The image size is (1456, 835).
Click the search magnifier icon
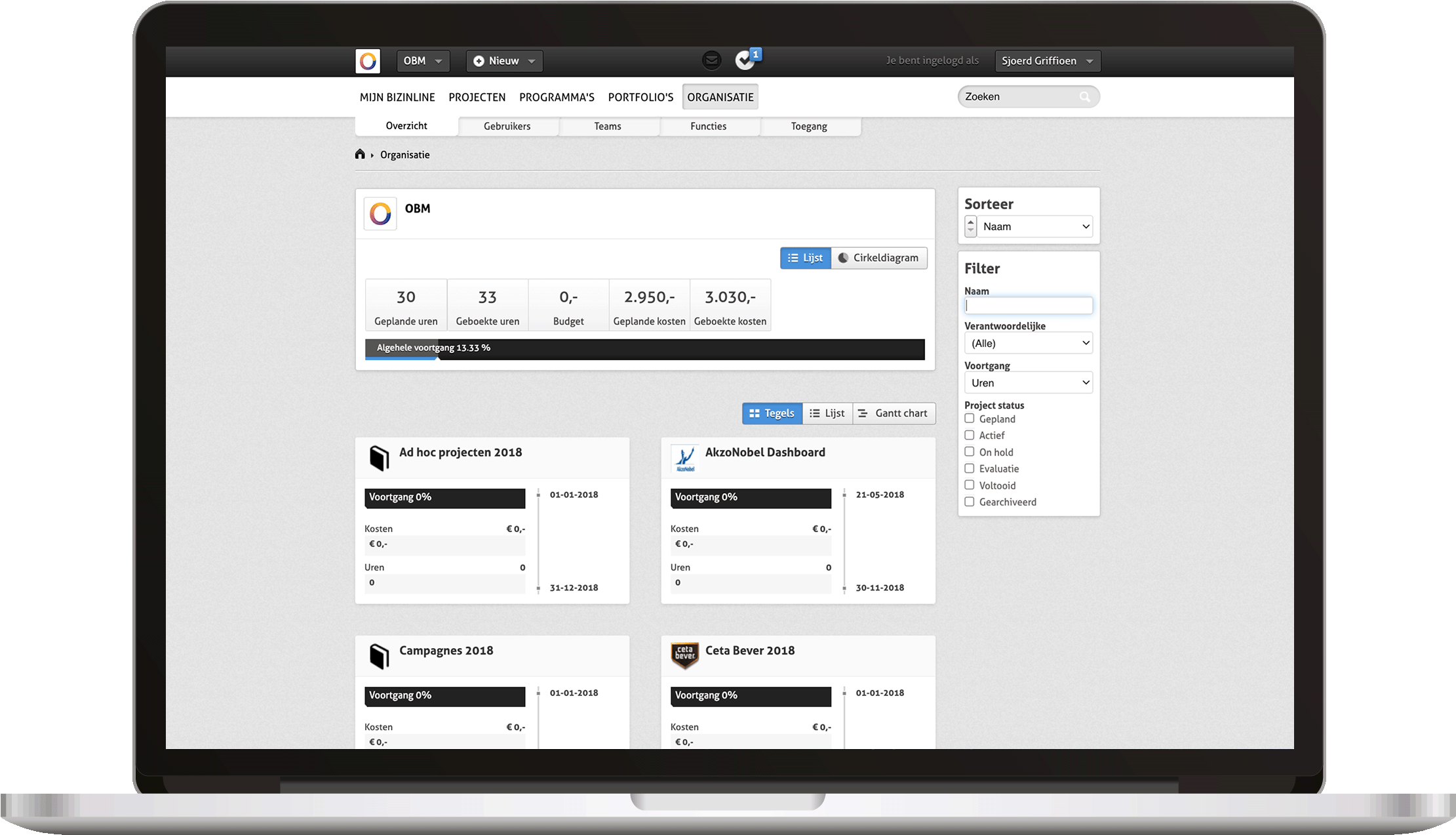(x=1085, y=97)
